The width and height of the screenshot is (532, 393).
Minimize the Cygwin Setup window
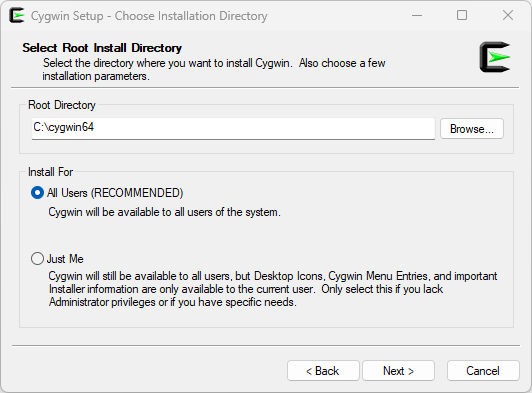(x=417, y=15)
